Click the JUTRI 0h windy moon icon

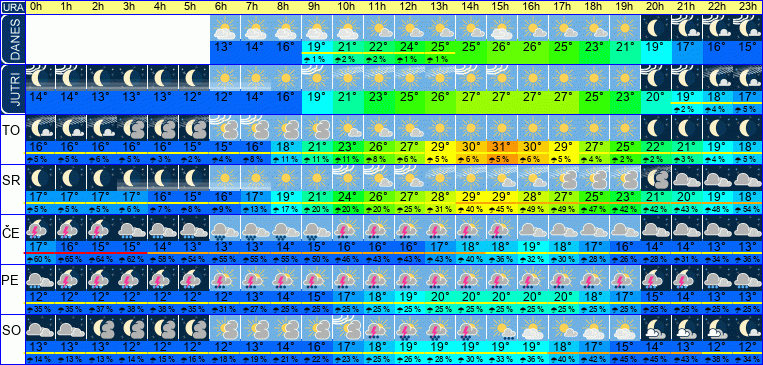40,78
